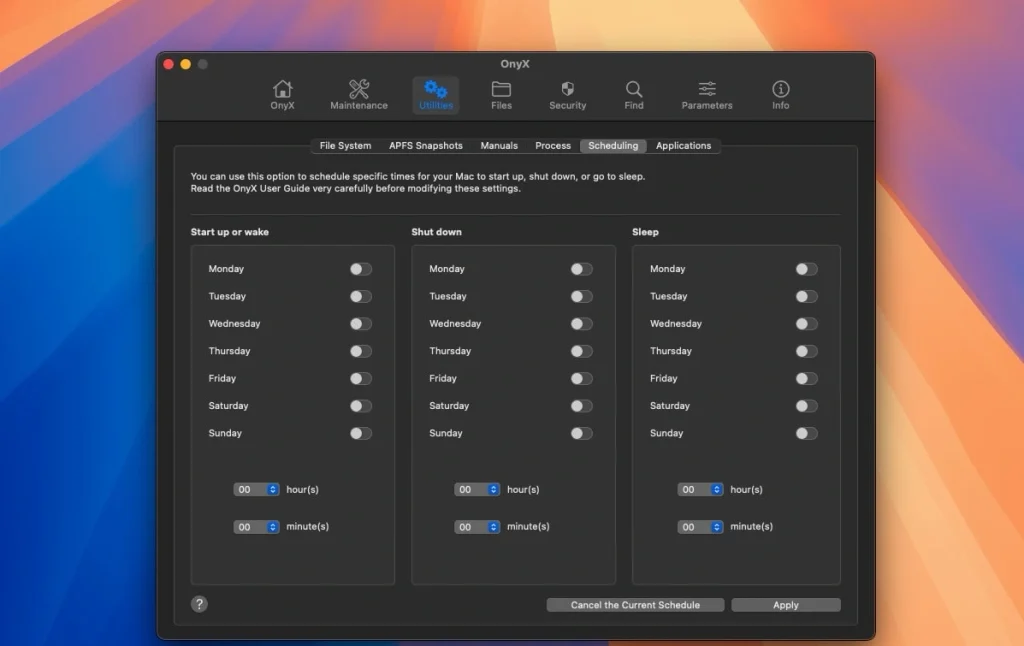Open Start up or wake minute(s) dropdown
Viewport: 1024px width, 646px height.
(256, 527)
